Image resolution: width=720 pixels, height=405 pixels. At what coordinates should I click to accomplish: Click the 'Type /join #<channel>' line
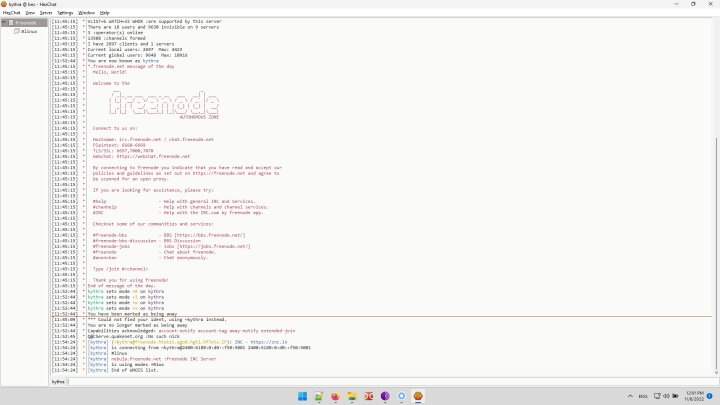click(120, 269)
